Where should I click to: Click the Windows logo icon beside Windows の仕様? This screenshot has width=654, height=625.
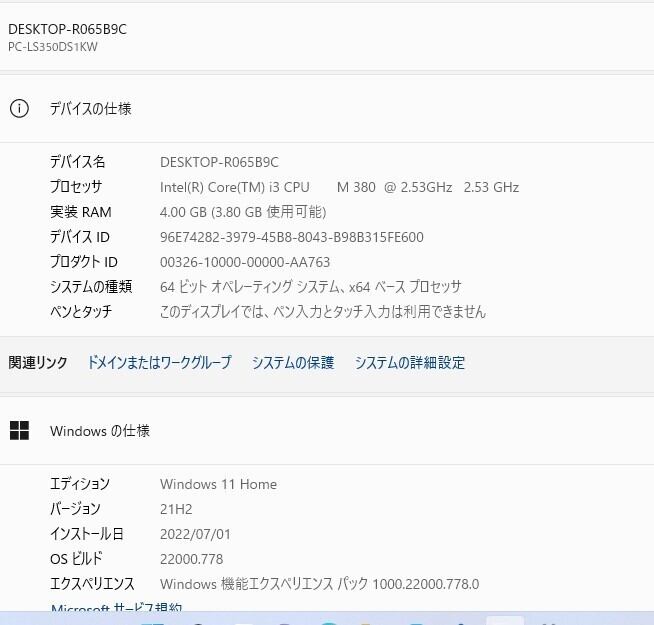tap(19, 431)
